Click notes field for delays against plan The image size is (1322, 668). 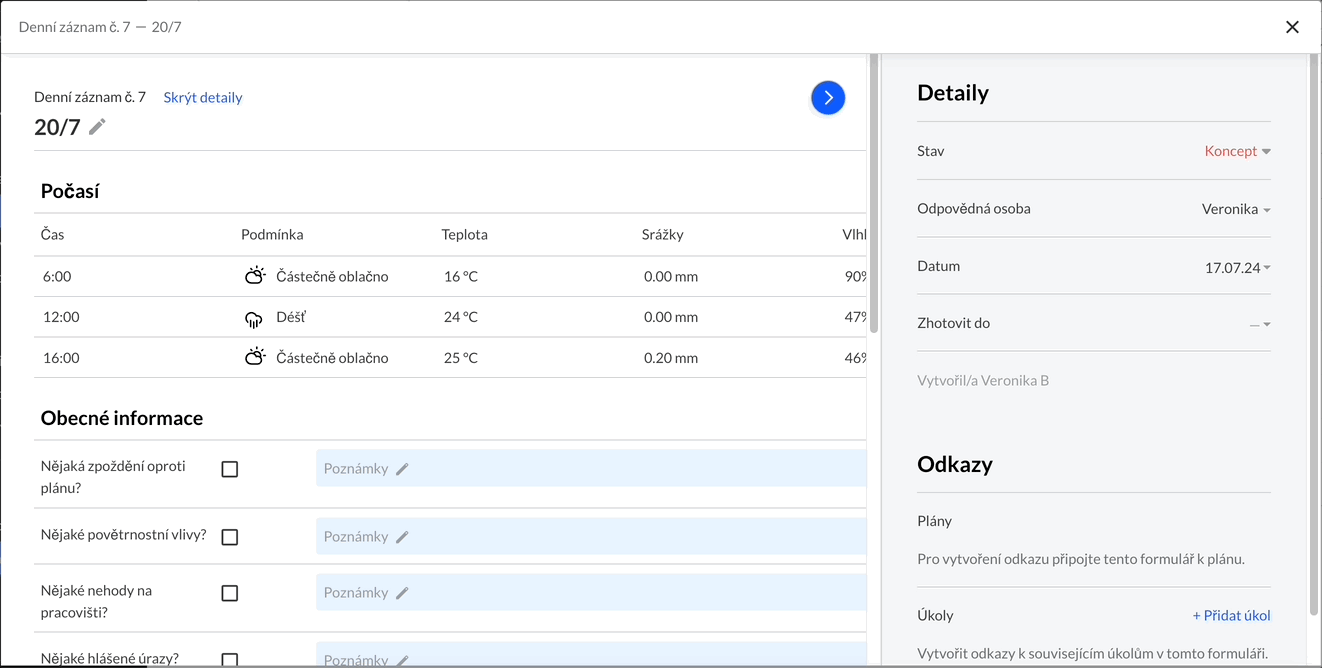click(x=591, y=468)
